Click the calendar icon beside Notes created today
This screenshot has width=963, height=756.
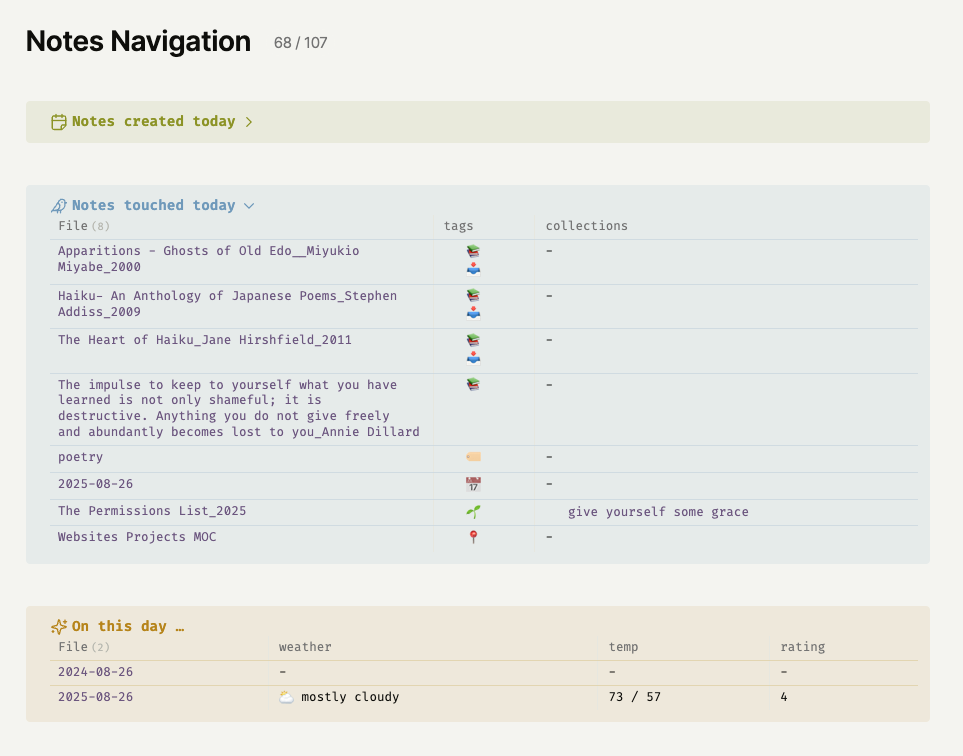59,122
